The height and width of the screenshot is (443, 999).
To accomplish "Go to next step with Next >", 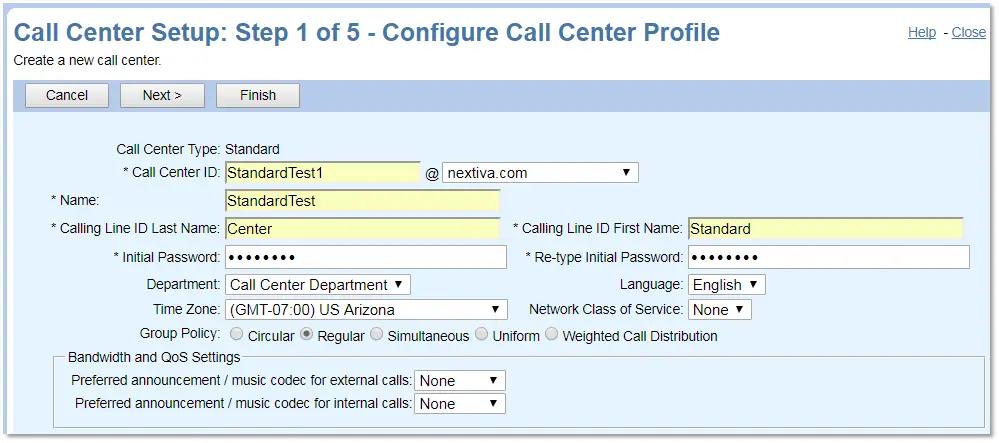I will point(162,96).
